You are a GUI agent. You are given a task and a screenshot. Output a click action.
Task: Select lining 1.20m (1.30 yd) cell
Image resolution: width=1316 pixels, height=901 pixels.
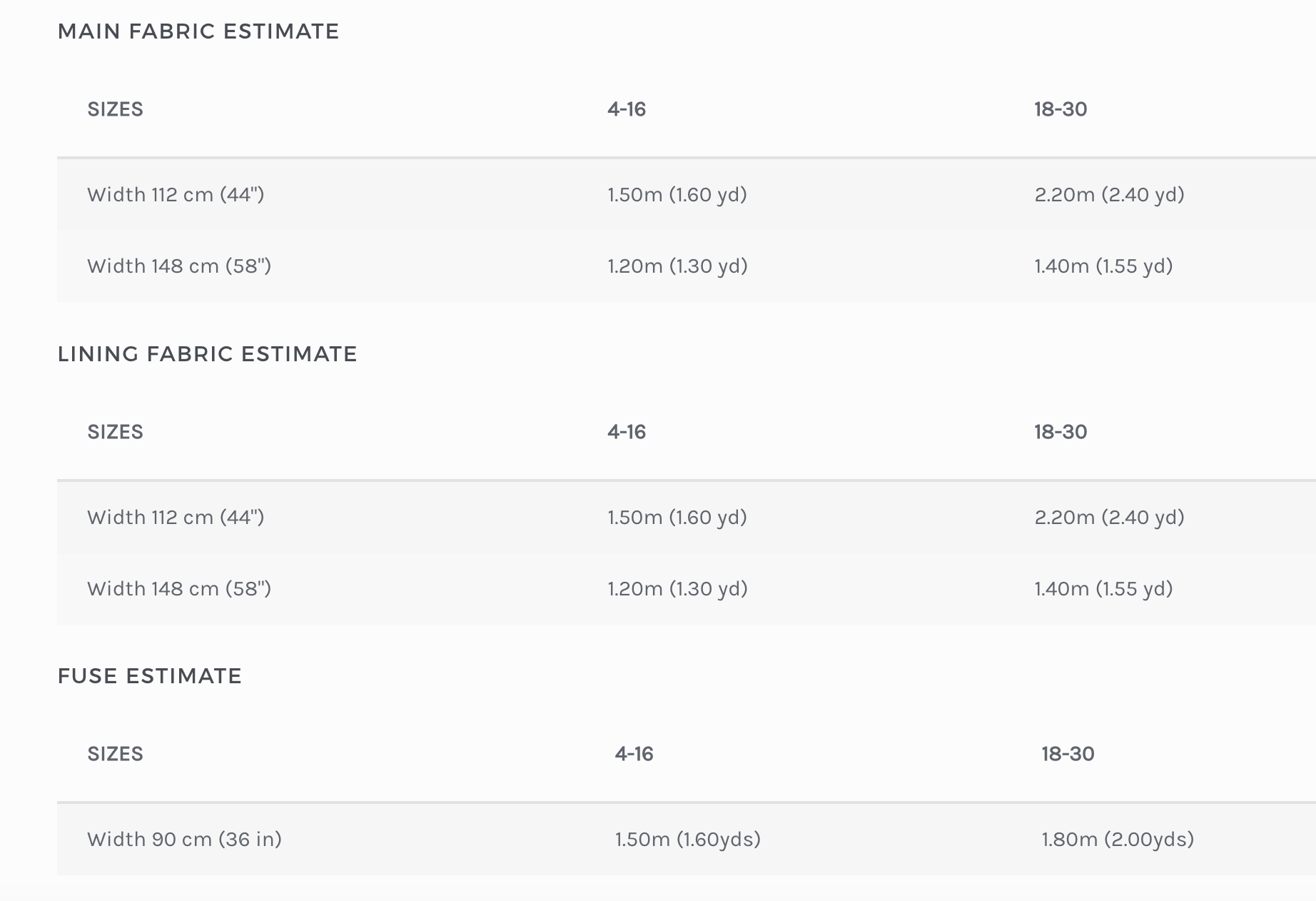pos(678,588)
